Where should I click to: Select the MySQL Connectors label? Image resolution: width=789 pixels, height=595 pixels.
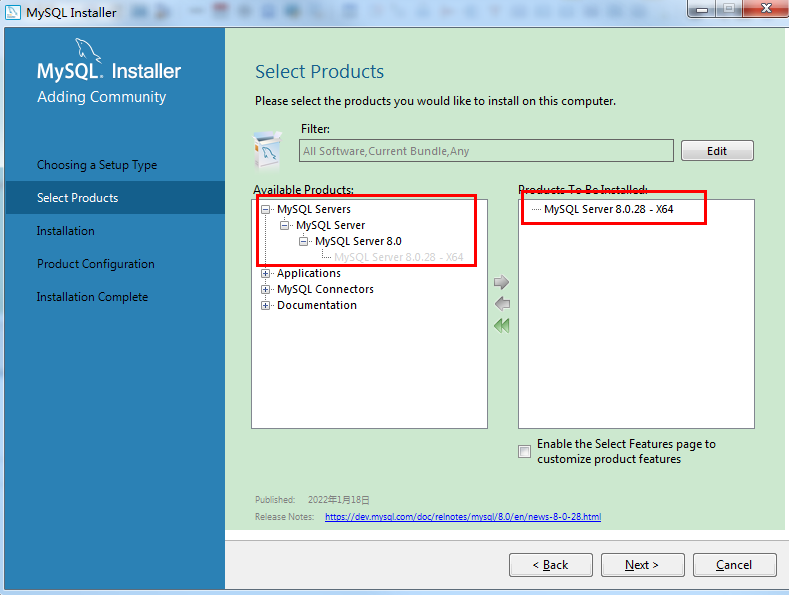[326, 289]
